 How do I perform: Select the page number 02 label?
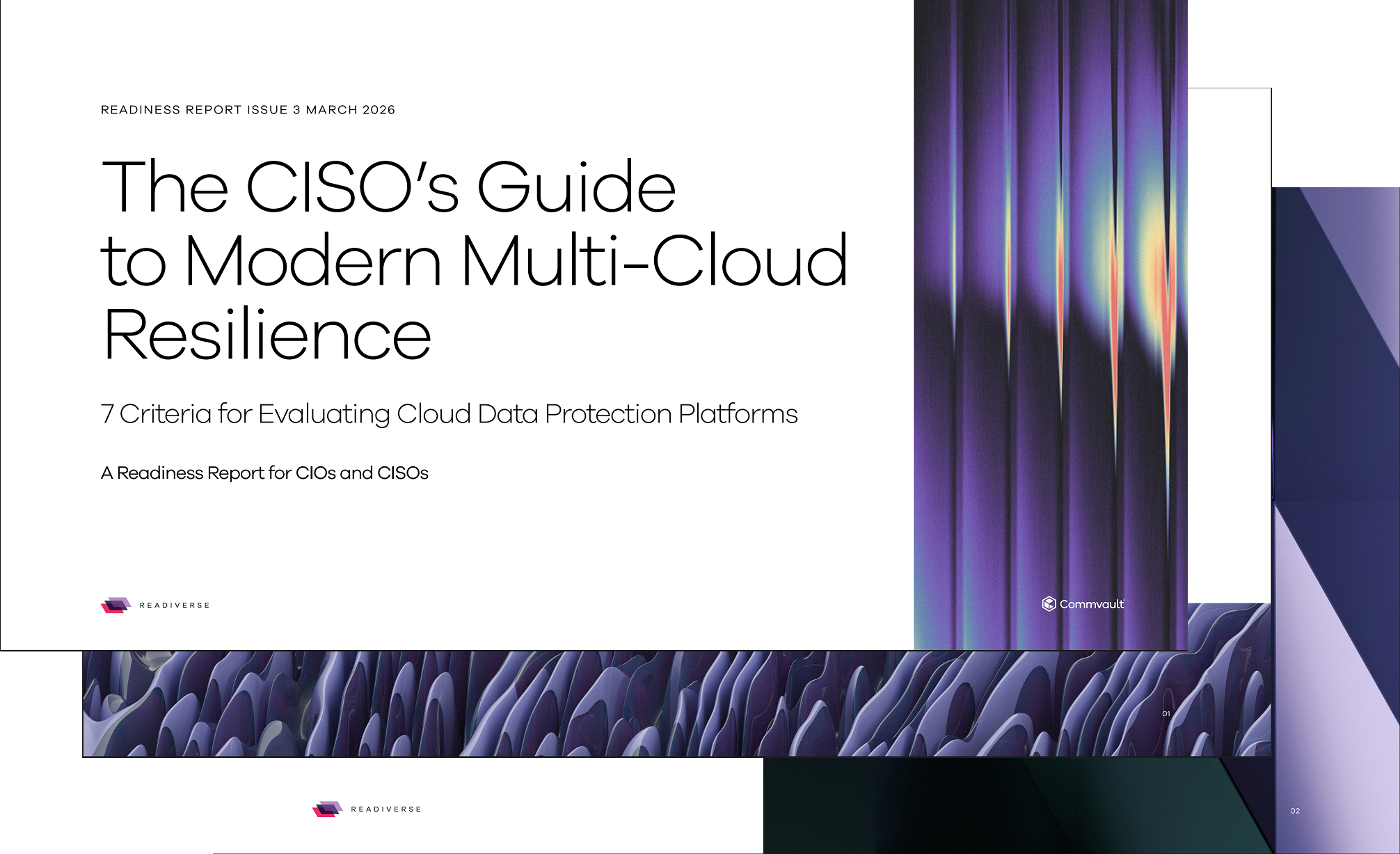(1295, 811)
